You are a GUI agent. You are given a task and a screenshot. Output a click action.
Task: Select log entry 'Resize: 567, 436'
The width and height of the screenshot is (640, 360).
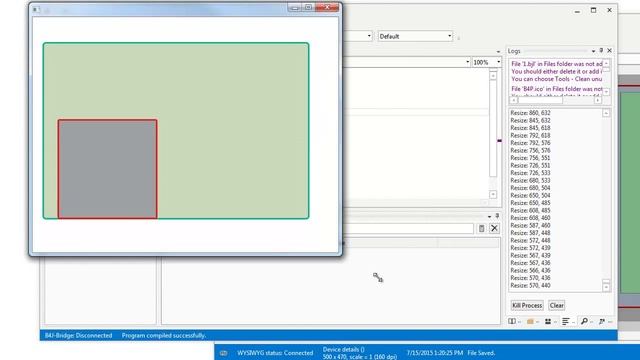click(x=530, y=263)
